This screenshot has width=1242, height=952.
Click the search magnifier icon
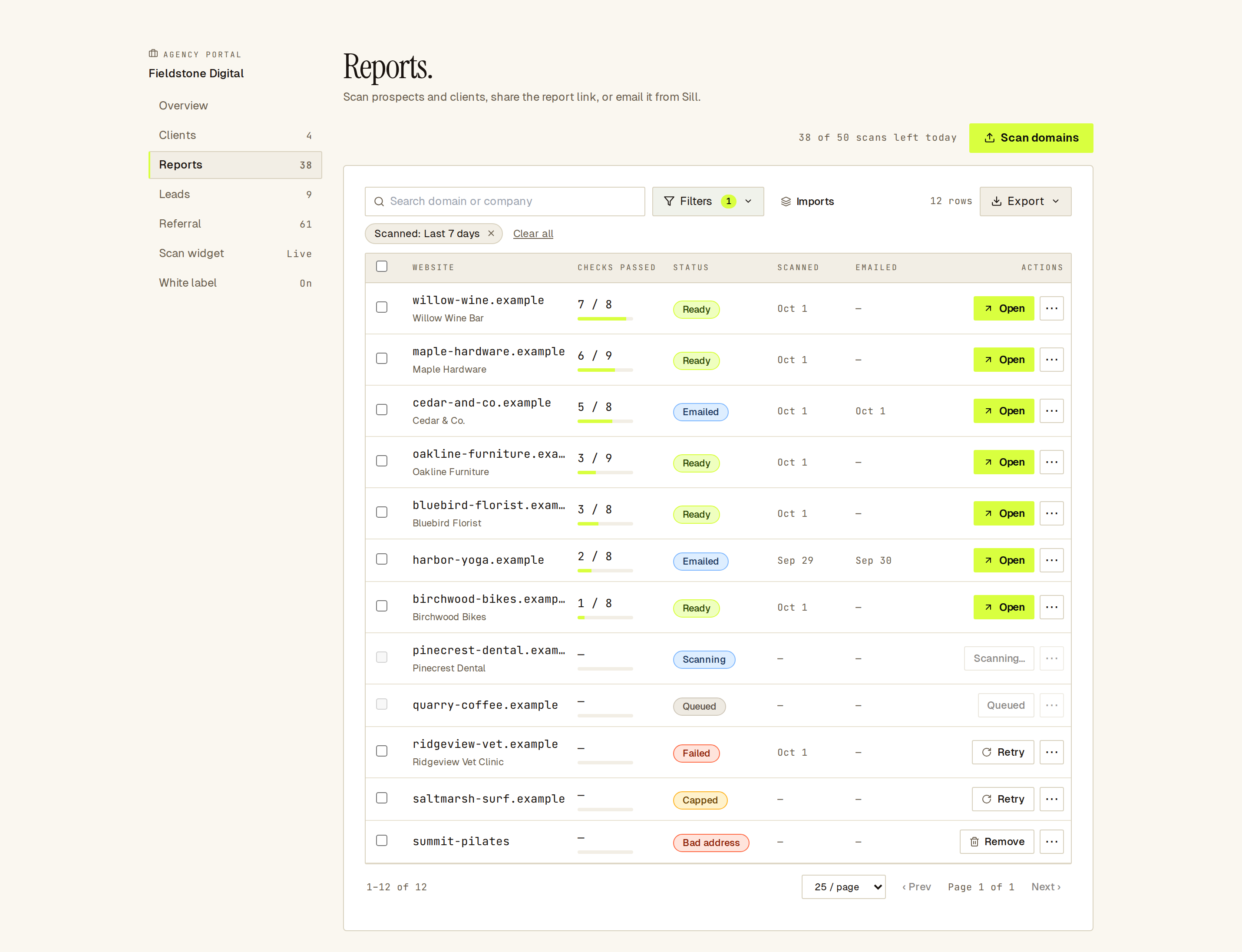tap(379, 202)
